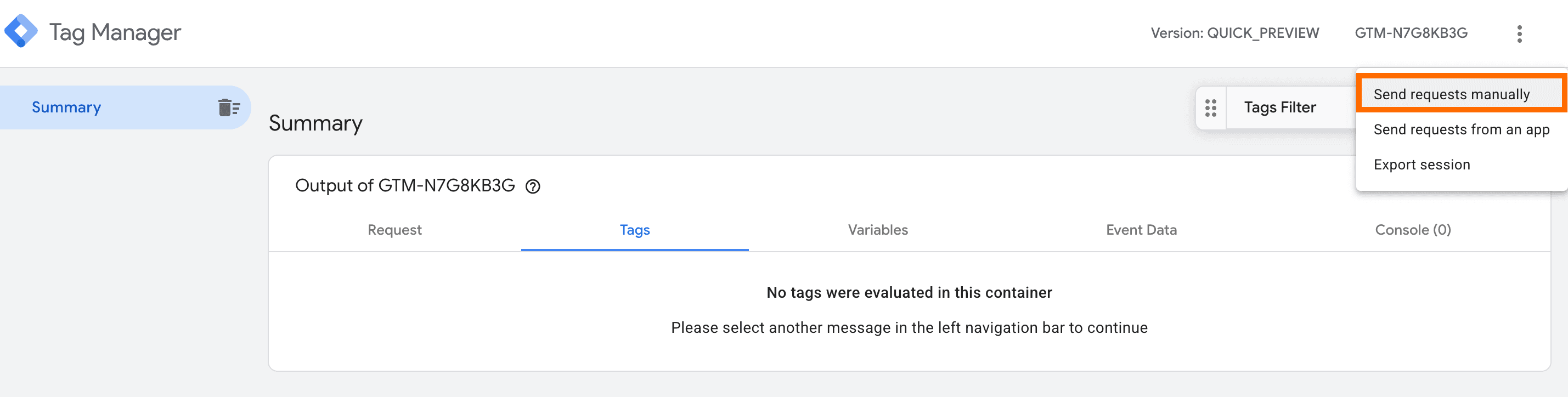Open the three-dot overflow menu at top right
Screen dimensions: 1568x397
[x=1520, y=34]
